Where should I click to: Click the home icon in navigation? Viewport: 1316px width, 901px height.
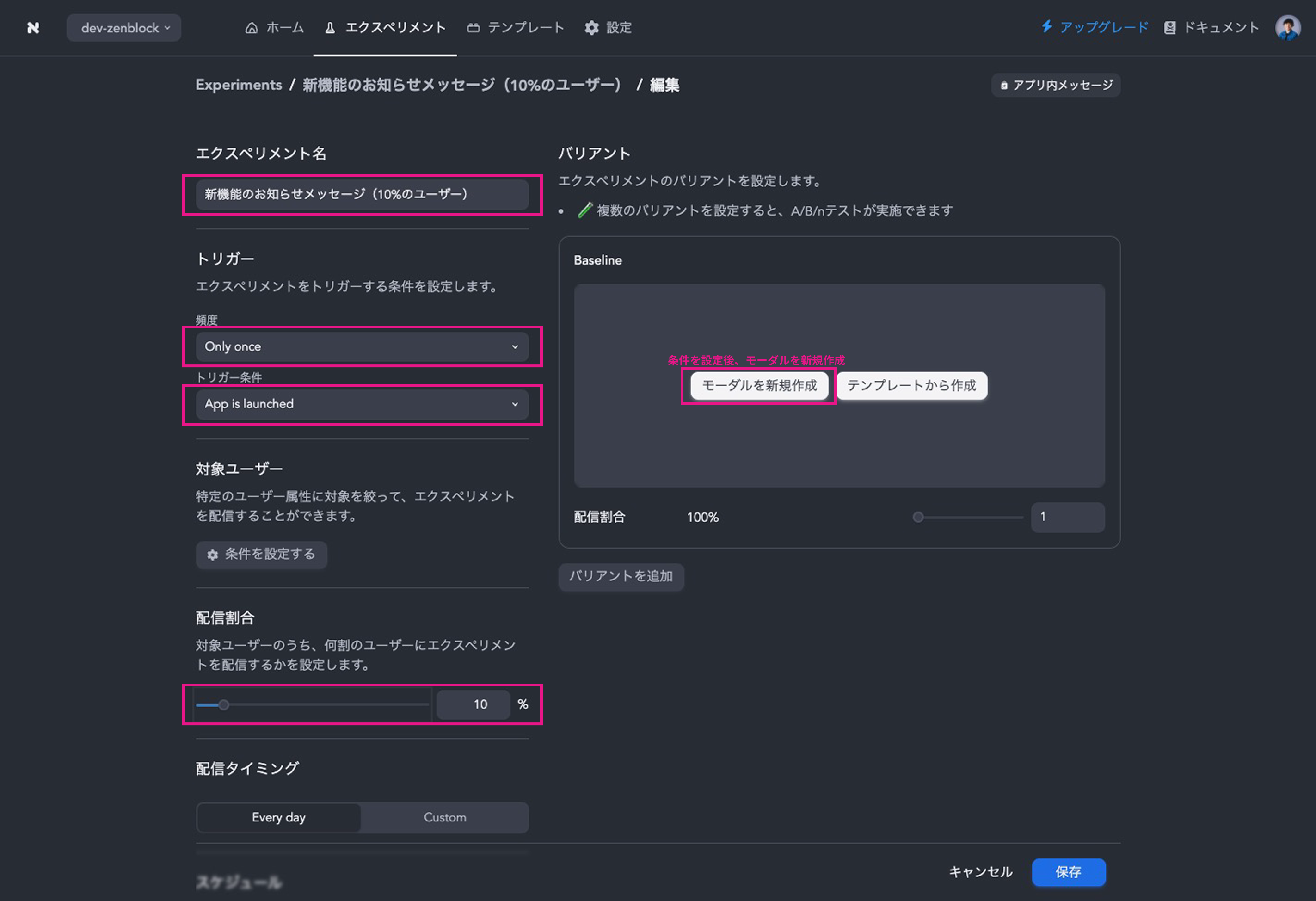[252, 28]
